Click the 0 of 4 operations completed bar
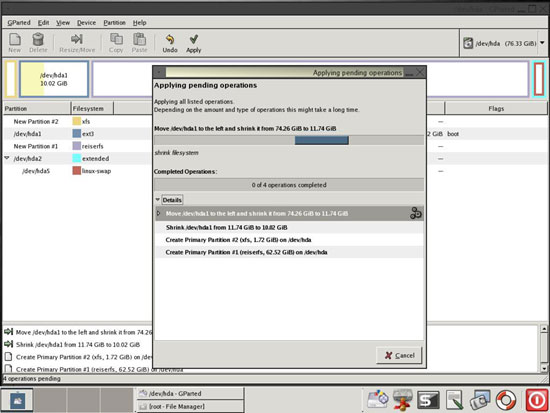The image size is (550, 413). pos(289,185)
